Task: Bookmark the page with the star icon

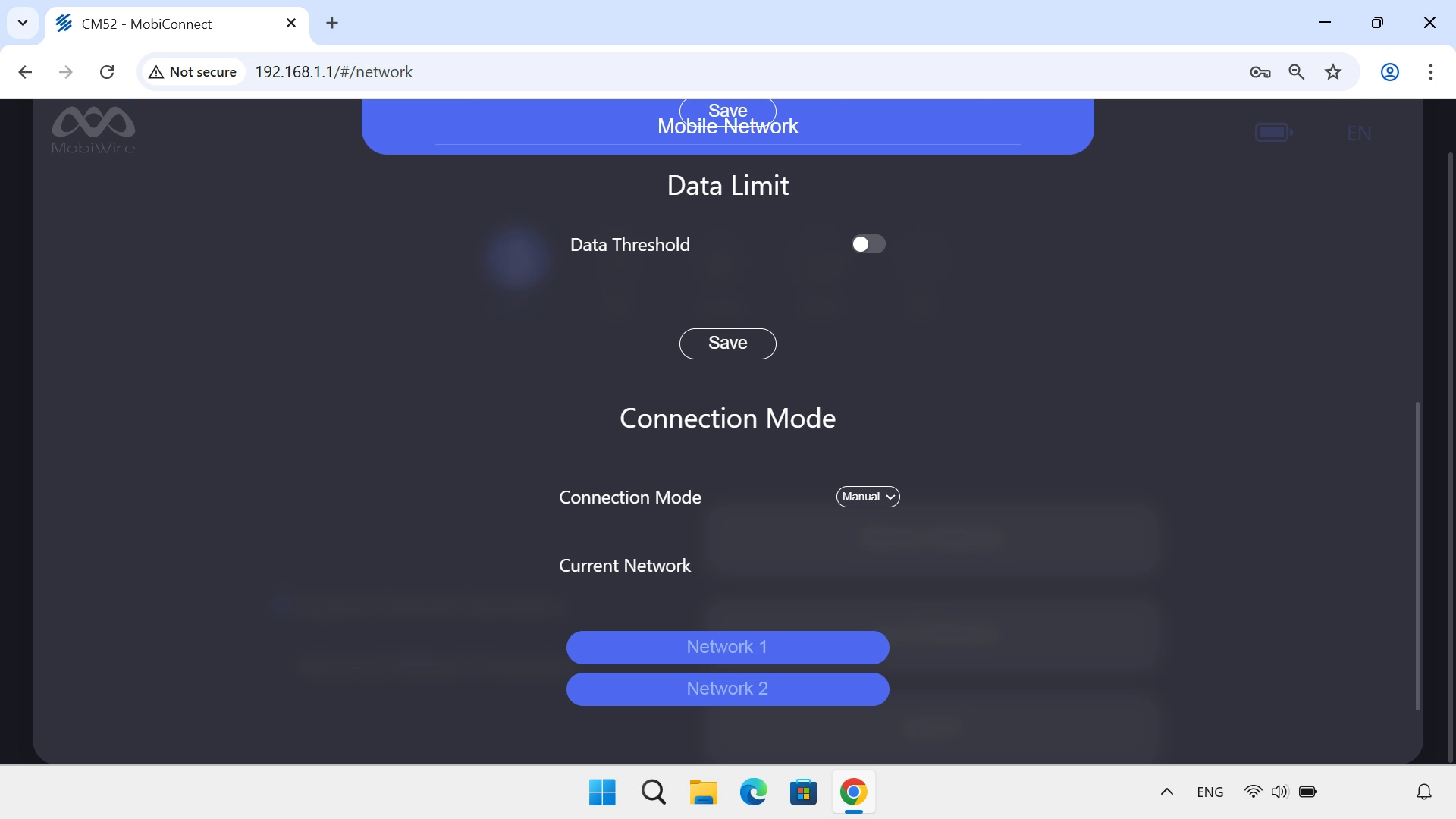Action: point(1333,71)
